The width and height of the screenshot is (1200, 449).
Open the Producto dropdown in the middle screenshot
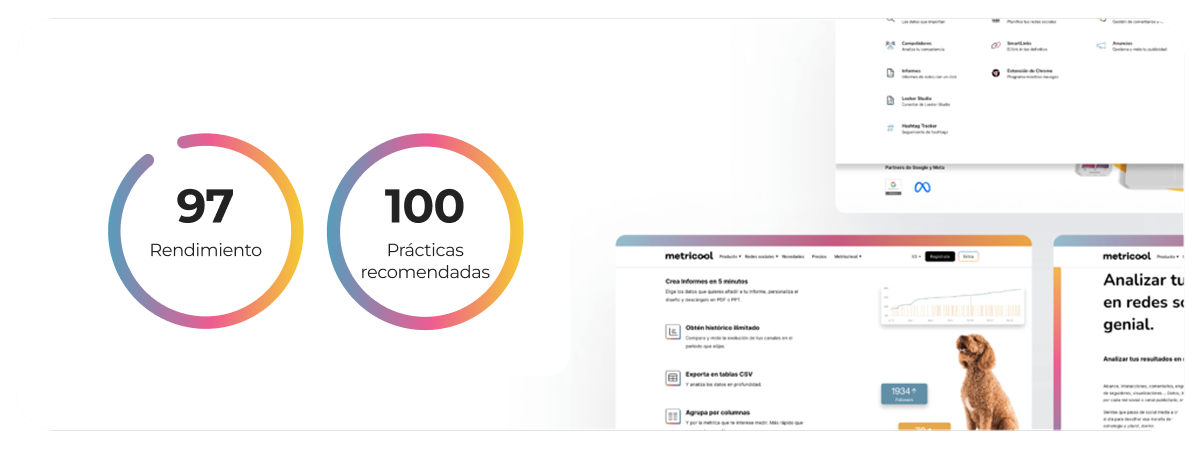[730, 257]
